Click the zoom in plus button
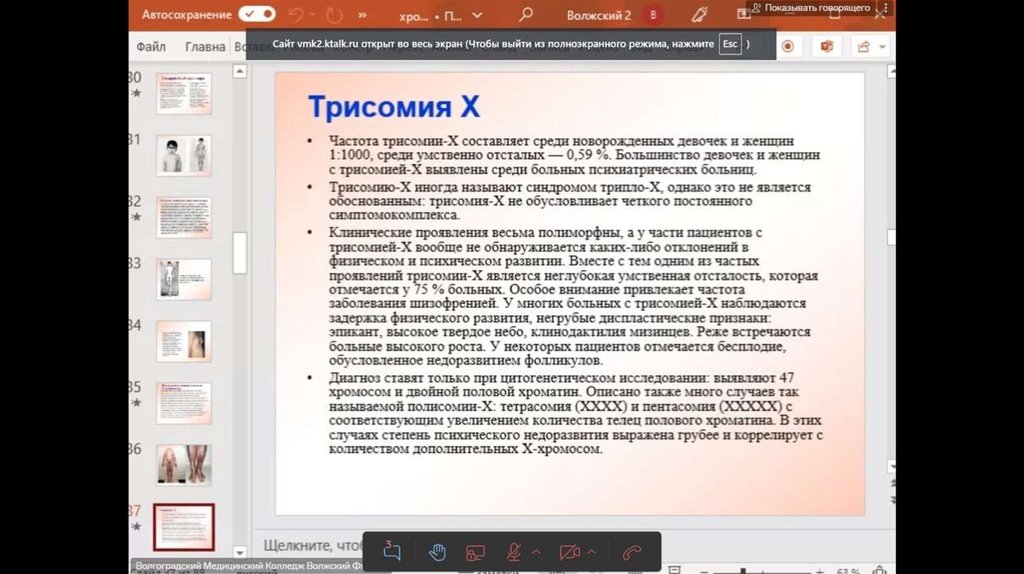The image size is (1024, 574). [x=820, y=571]
